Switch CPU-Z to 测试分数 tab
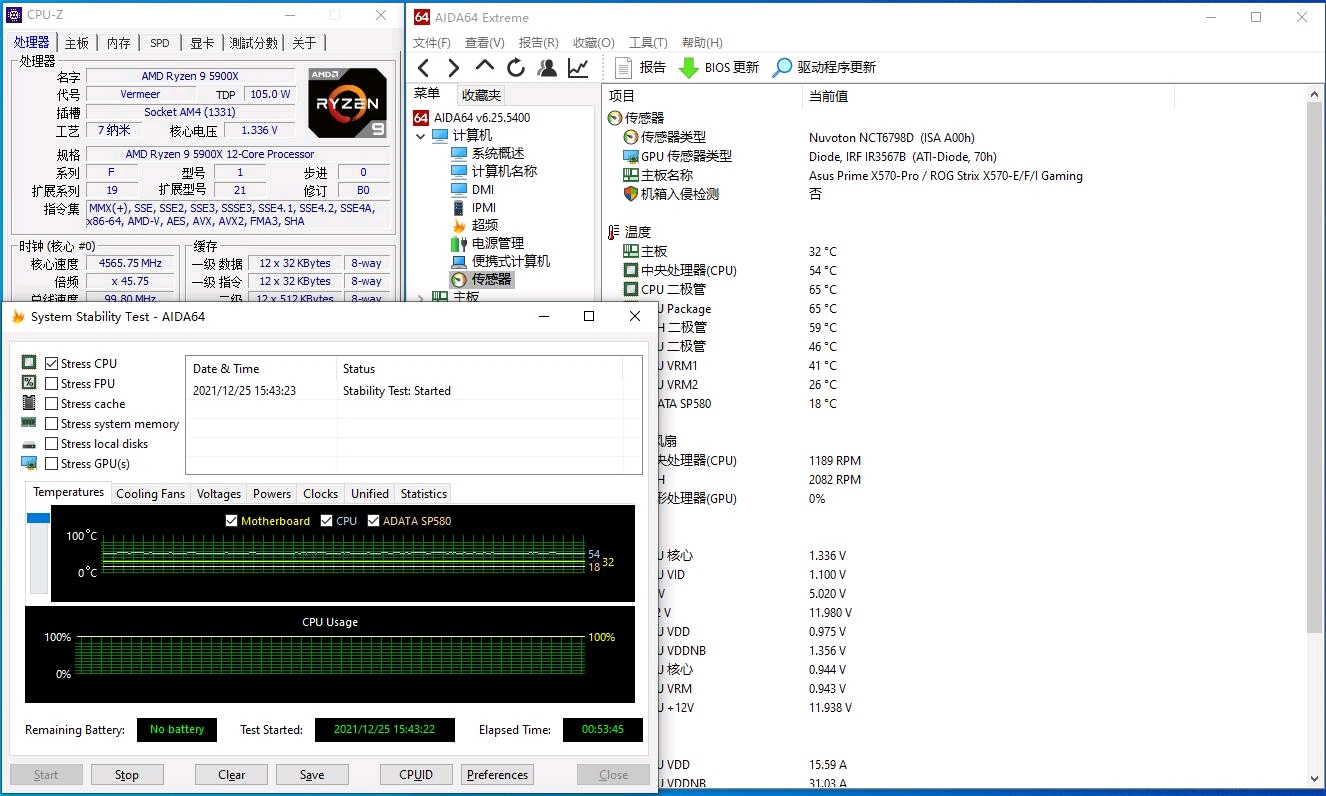This screenshot has height=796, width=1326. tap(254, 43)
